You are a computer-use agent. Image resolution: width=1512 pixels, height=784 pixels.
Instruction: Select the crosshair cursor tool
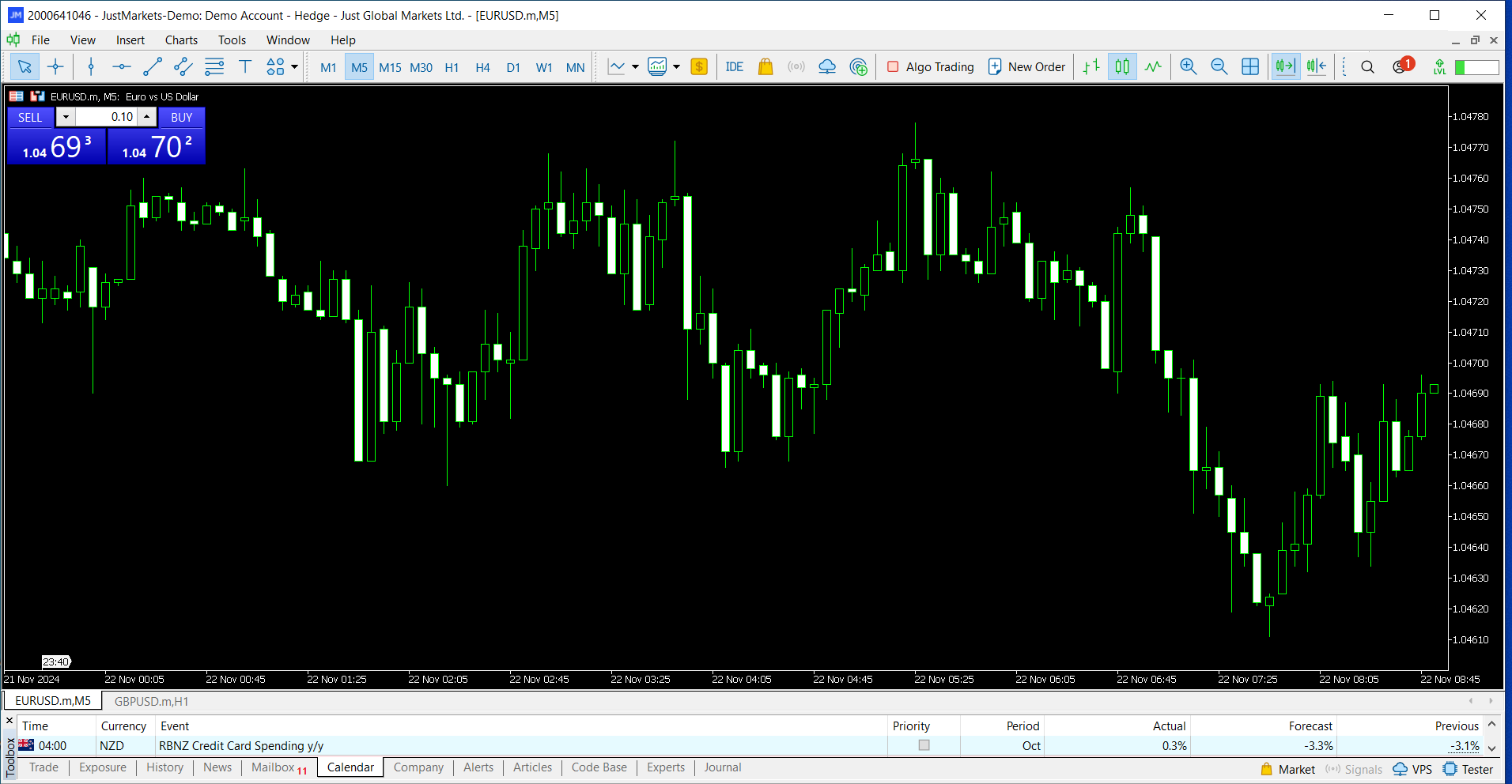tap(55, 67)
